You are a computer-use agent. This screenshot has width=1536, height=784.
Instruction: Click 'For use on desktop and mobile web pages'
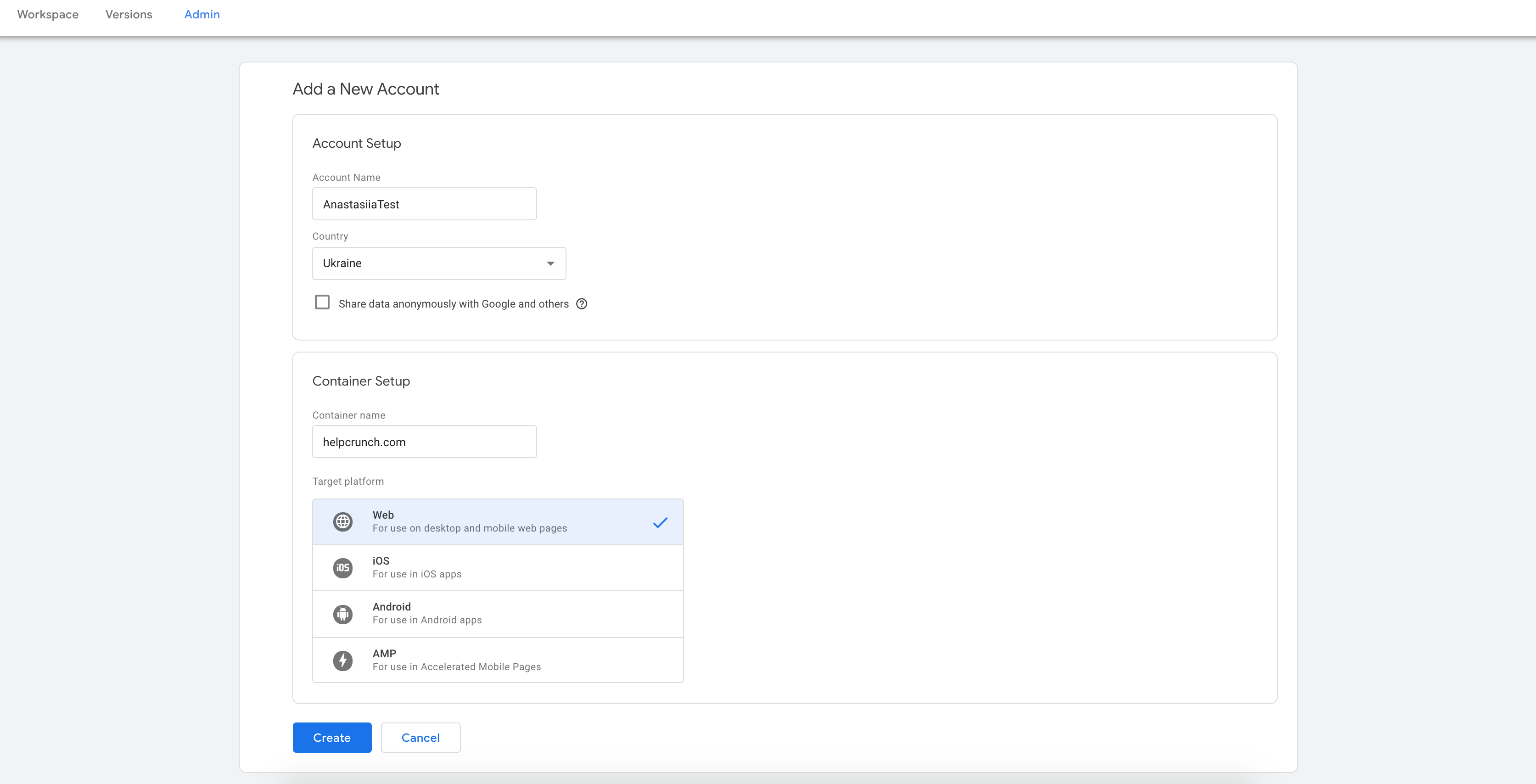coord(470,528)
